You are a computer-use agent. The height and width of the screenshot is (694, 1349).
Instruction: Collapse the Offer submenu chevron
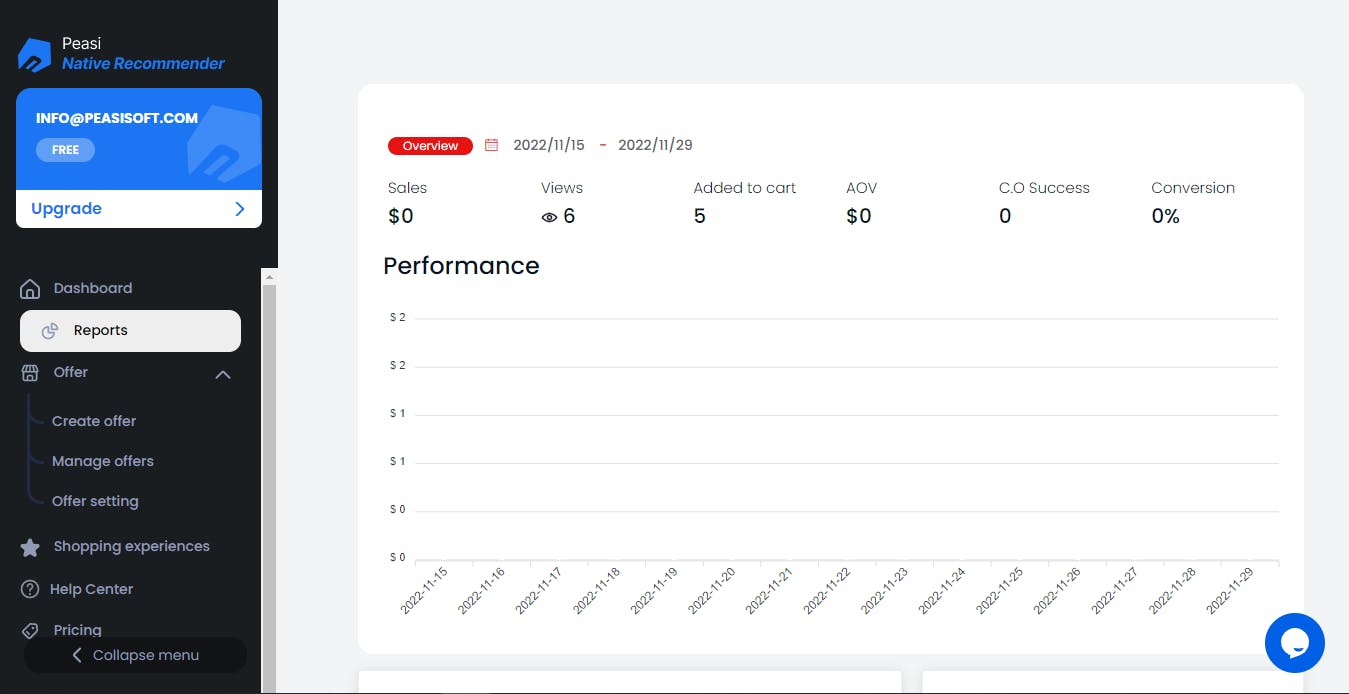223,374
